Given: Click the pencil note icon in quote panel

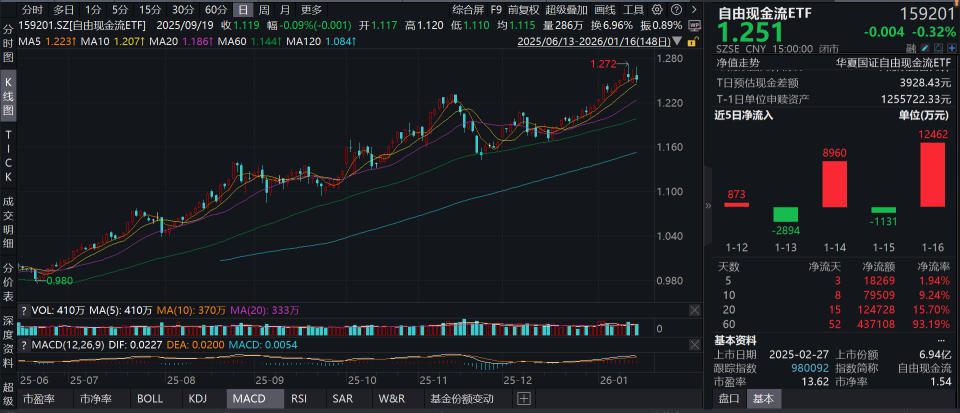Looking at the screenshot, I should click(x=923, y=49).
